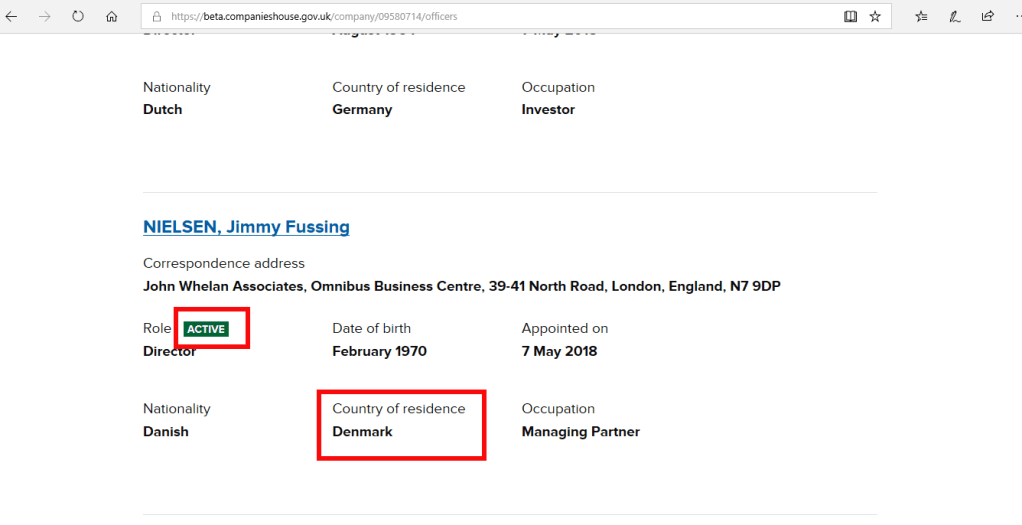
Task: Click the site padlock security icon
Action: 155,17
